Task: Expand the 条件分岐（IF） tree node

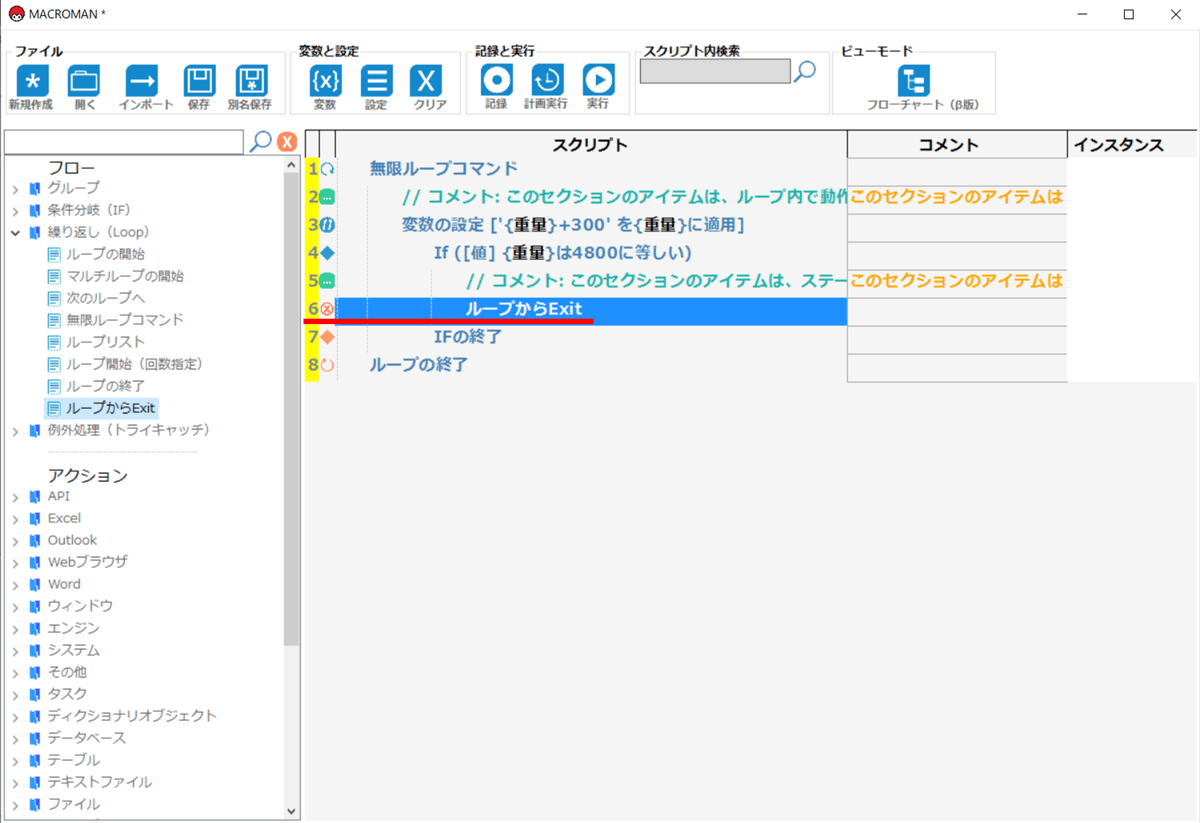Action: (16, 210)
